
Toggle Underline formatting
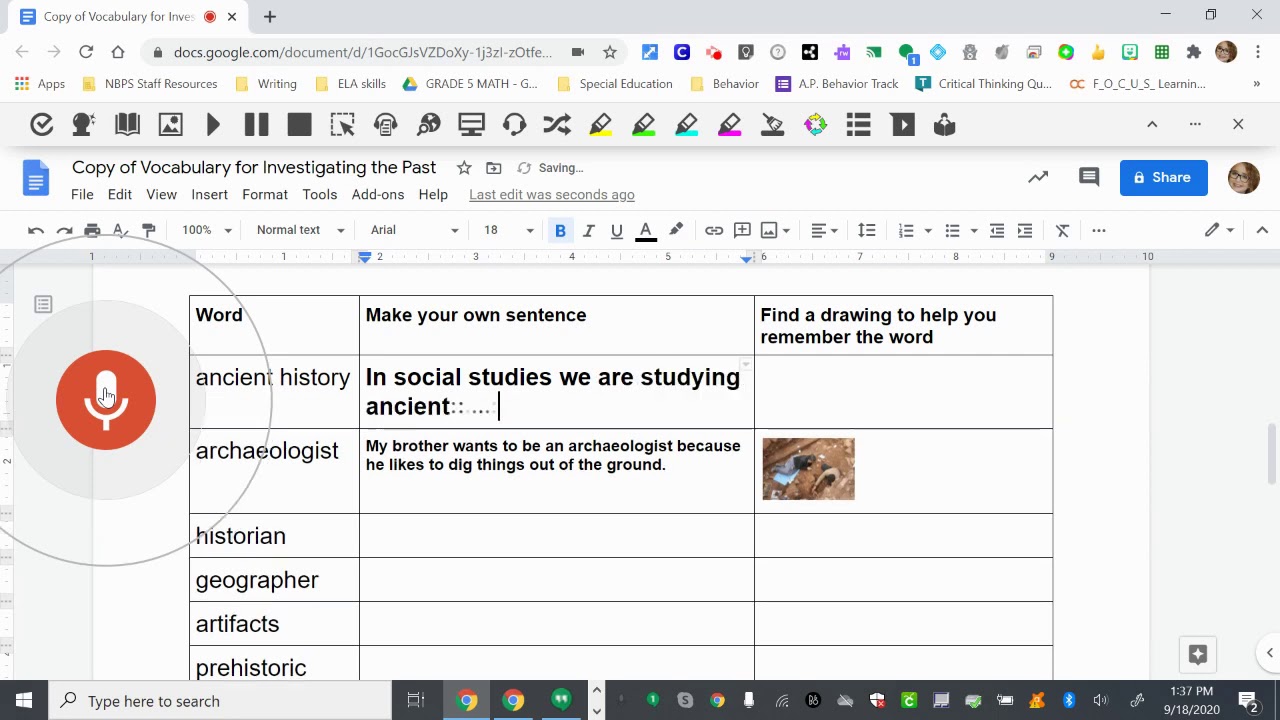[616, 230]
